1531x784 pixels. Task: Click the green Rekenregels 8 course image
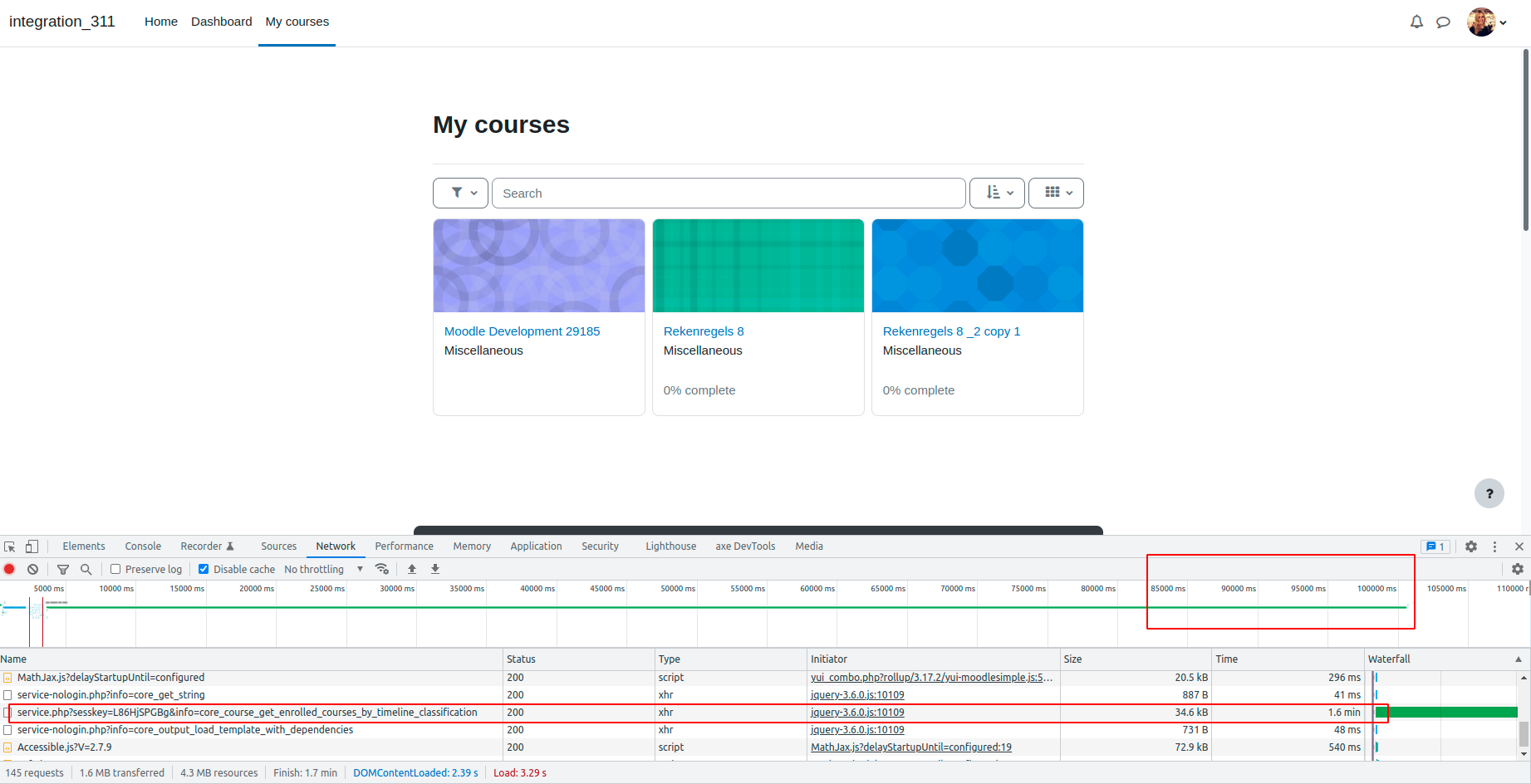758,266
